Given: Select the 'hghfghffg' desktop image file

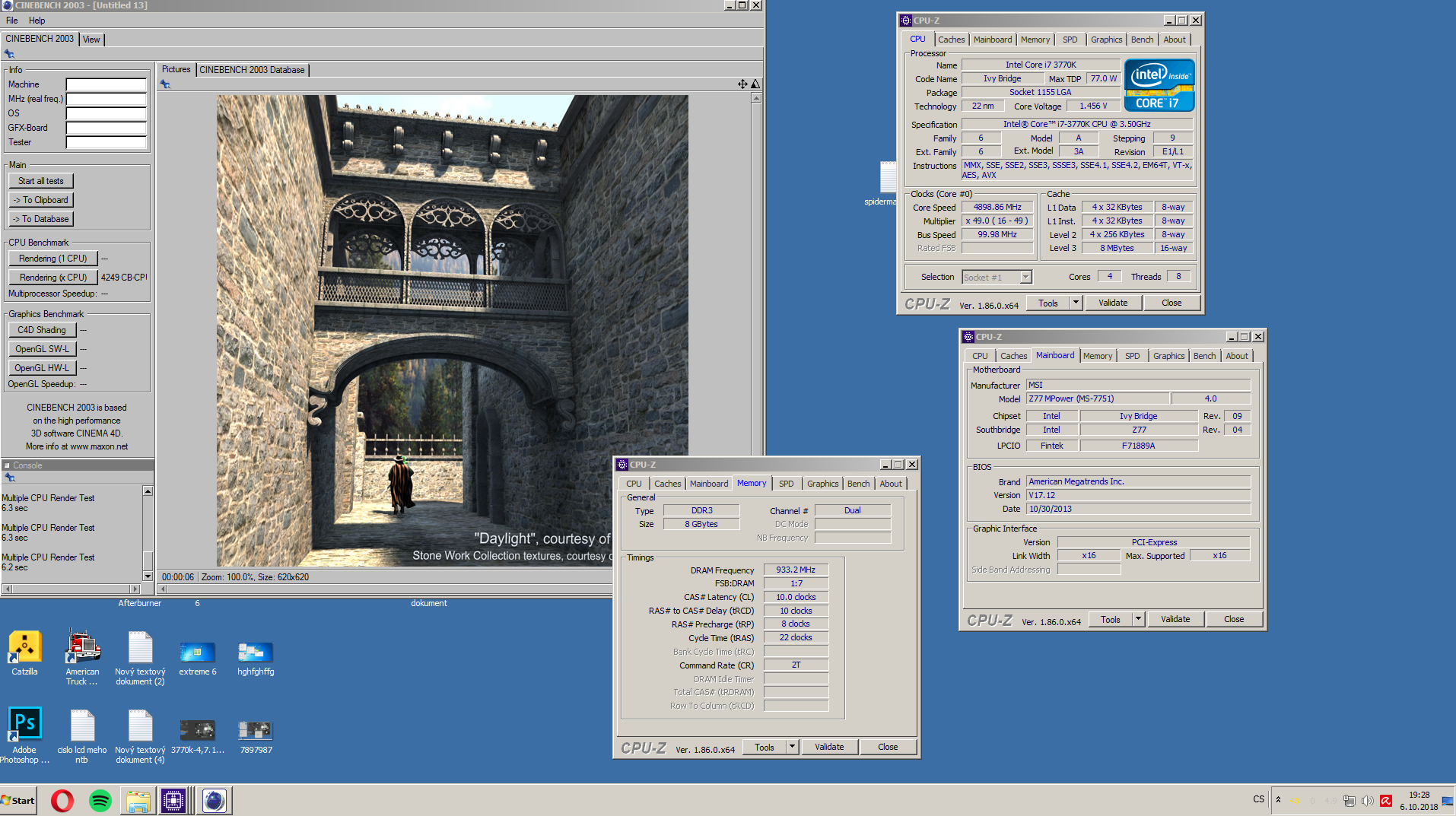Looking at the screenshot, I should tap(256, 658).
